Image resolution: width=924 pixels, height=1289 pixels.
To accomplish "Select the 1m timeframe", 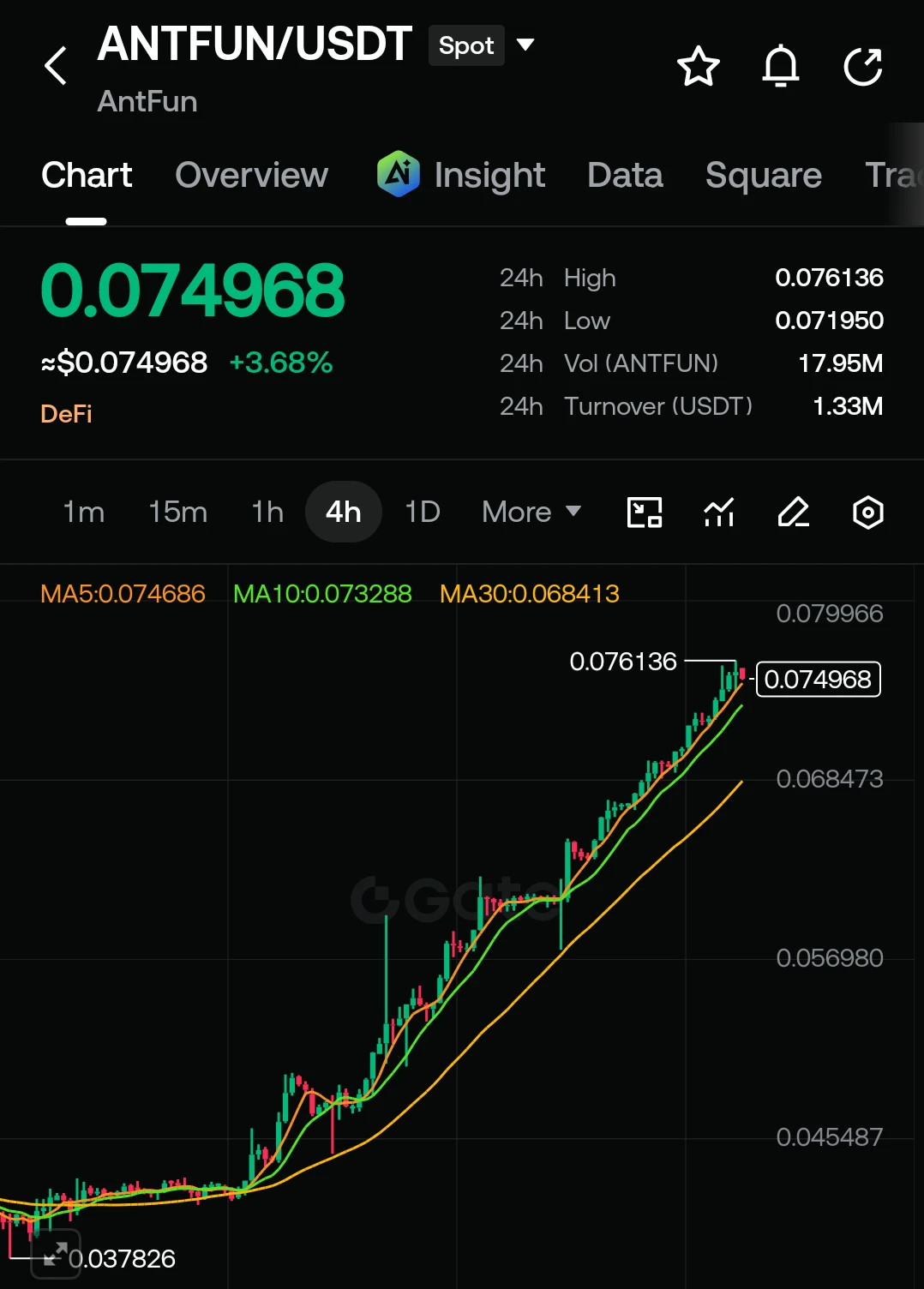I will coord(83,512).
